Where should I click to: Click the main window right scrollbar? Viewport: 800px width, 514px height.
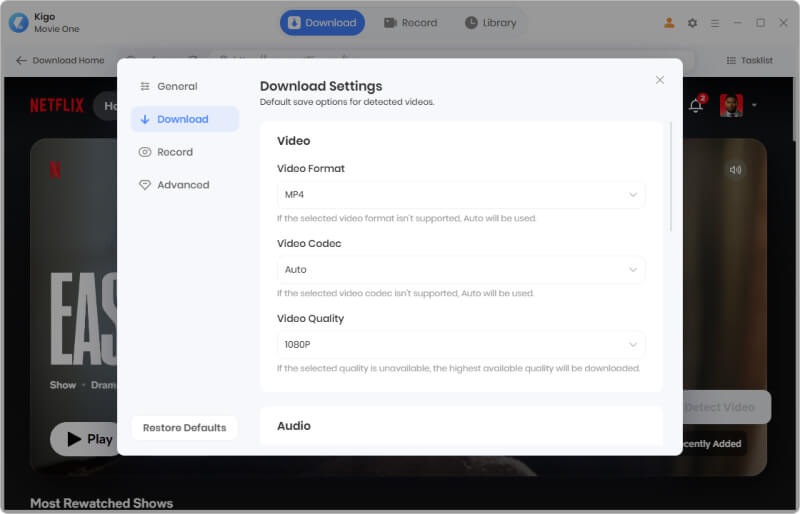(796, 110)
